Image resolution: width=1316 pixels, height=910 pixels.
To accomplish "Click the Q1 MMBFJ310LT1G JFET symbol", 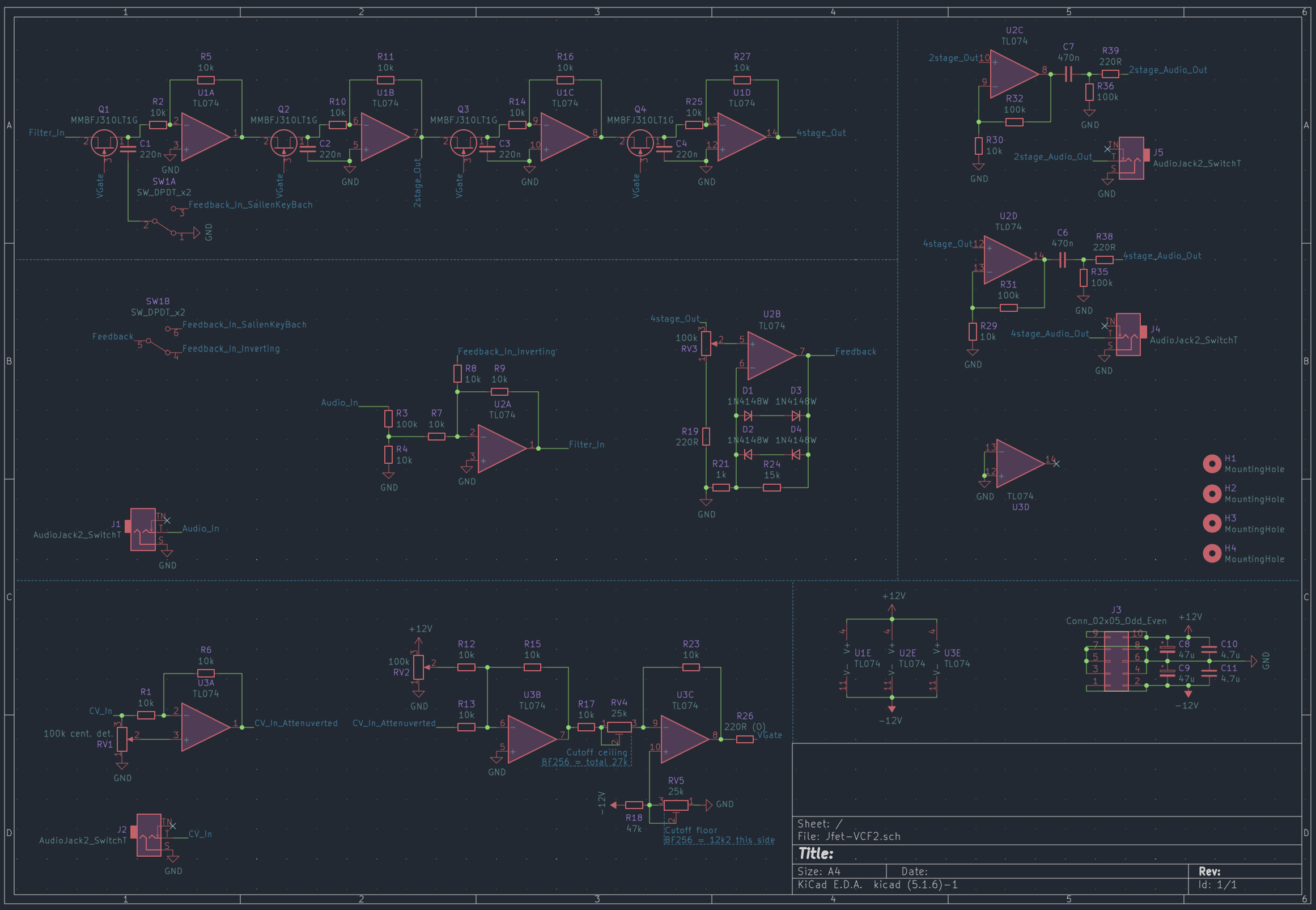I will [104, 143].
